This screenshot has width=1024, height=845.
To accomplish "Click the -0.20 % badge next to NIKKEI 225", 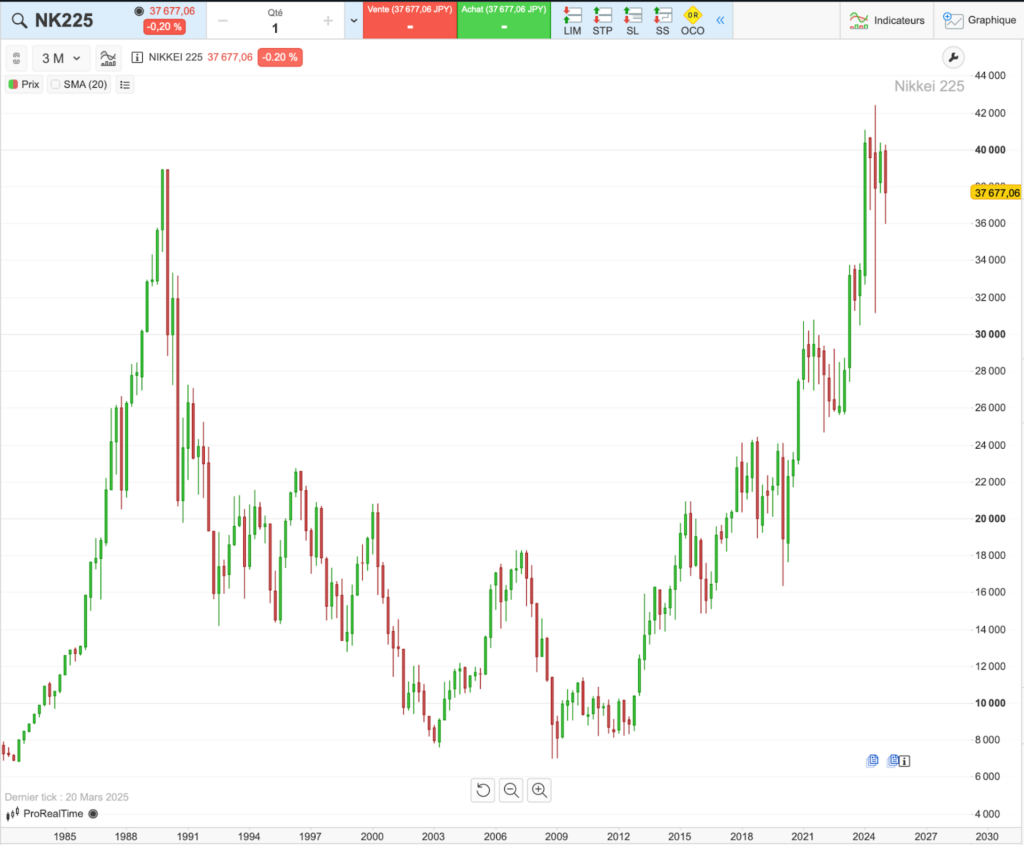I will [280, 57].
